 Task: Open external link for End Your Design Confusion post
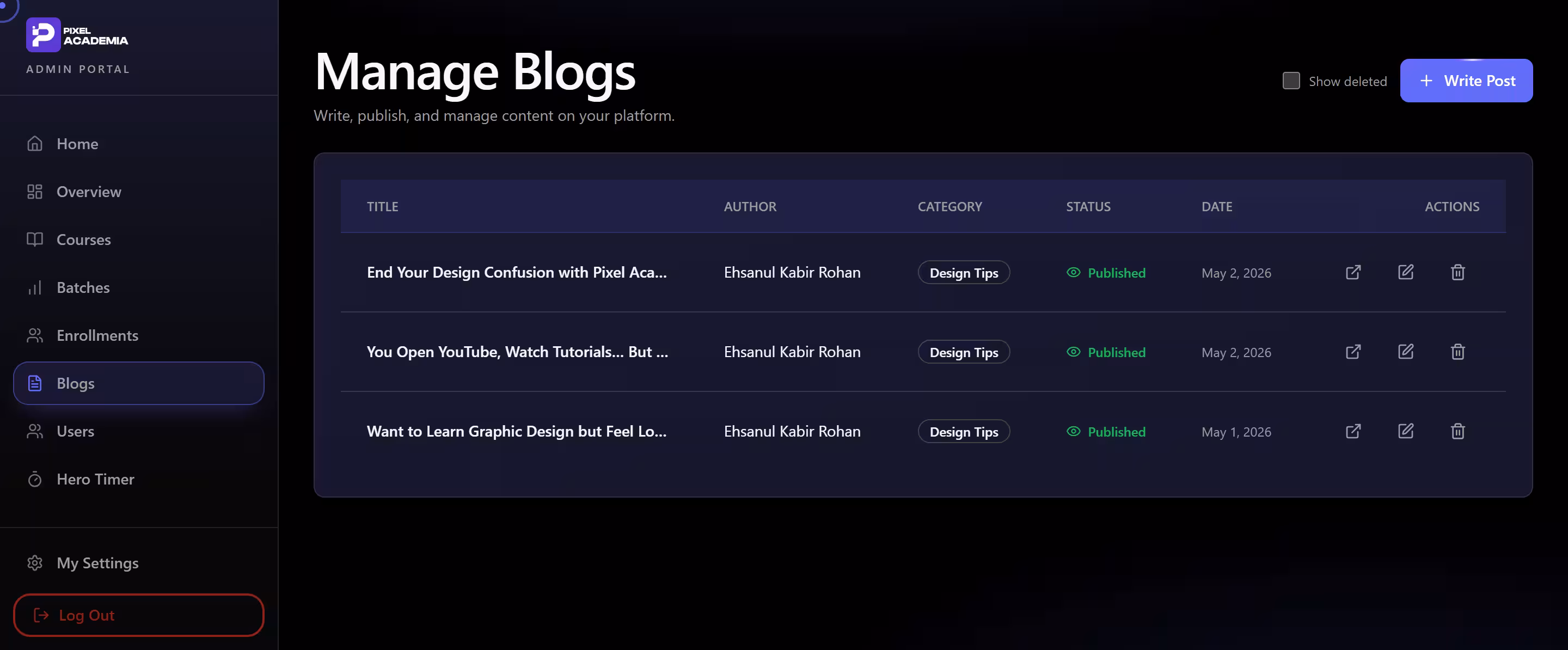pyautogui.click(x=1352, y=272)
